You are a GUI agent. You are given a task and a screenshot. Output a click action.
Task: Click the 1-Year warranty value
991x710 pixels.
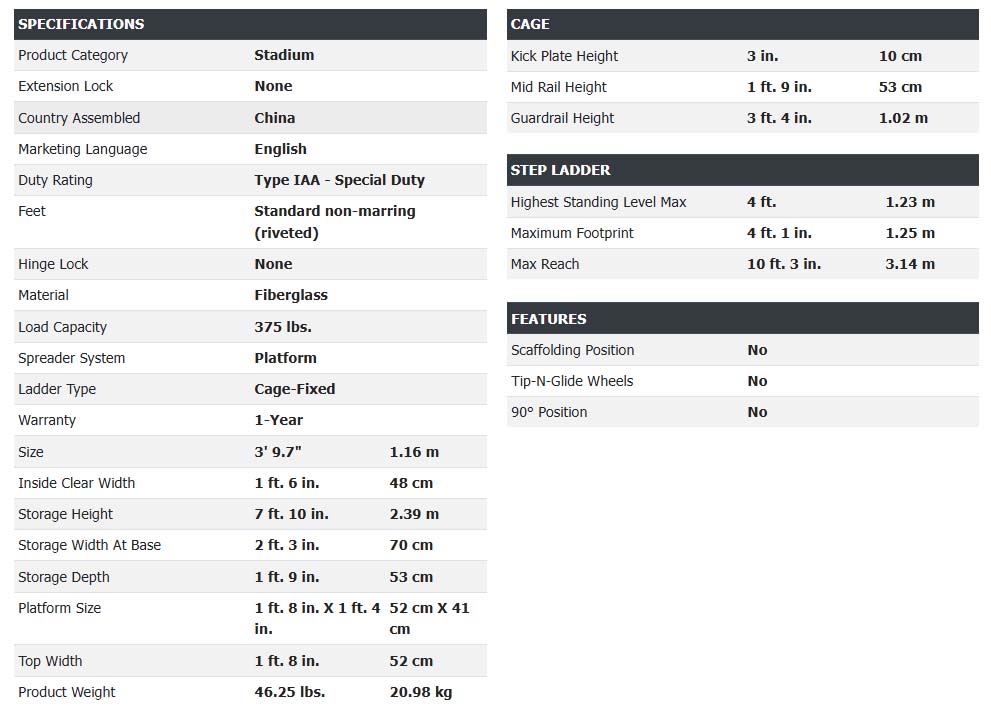click(x=279, y=420)
